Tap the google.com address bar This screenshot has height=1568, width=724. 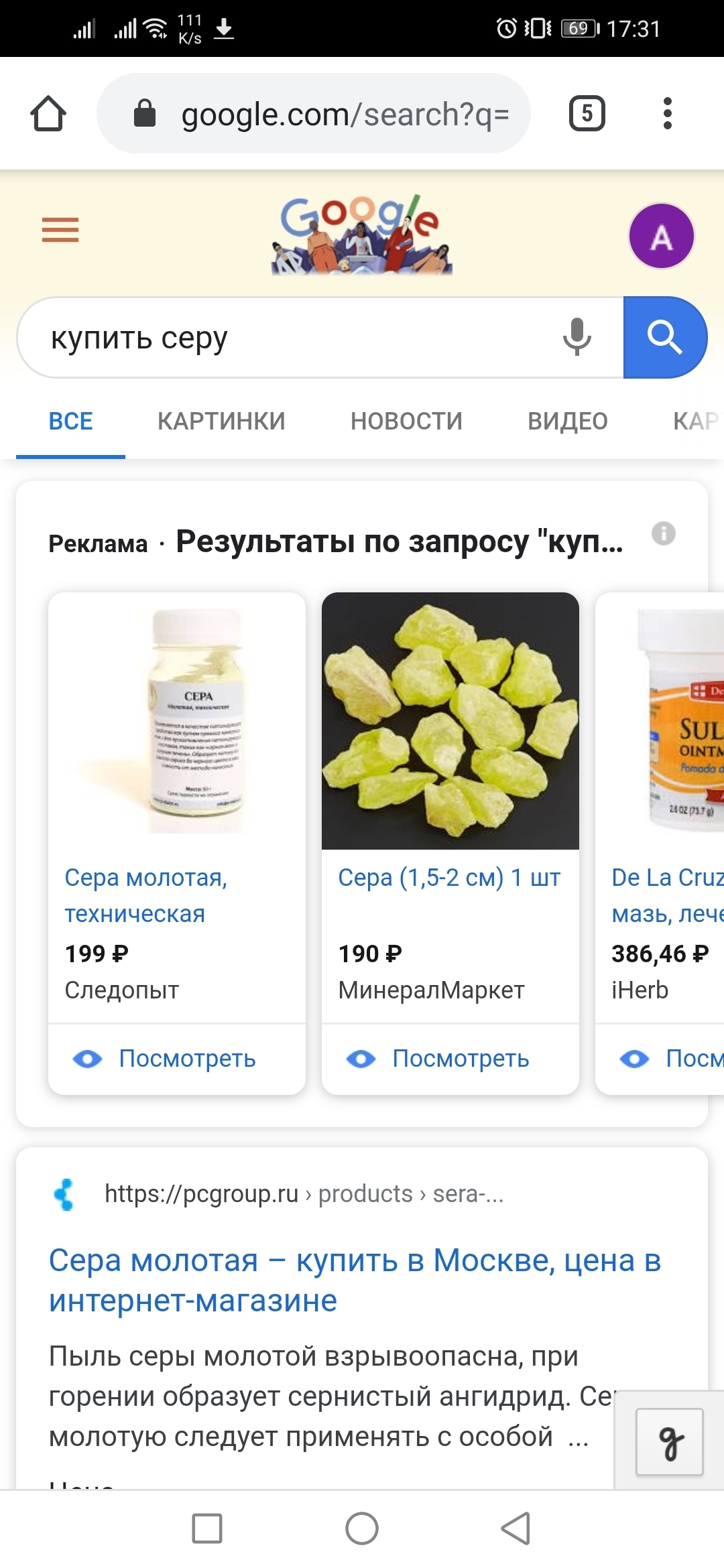point(314,113)
